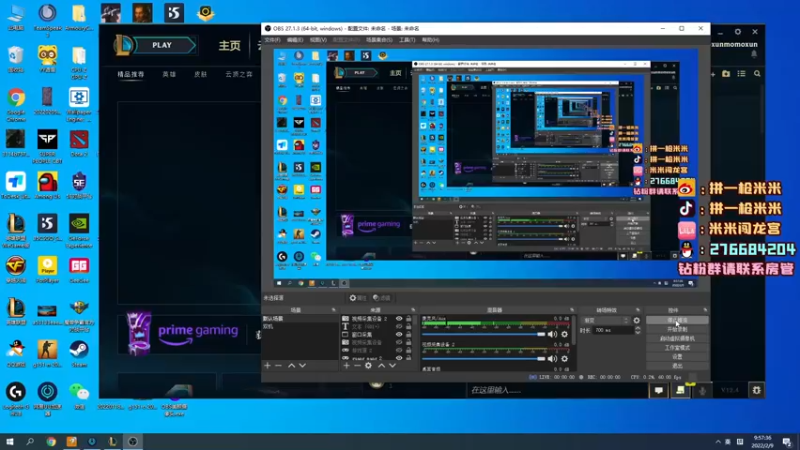Screen dimensions: 800x450
Task: Open source properties gear in sources toolbar
Action: tap(368, 365)
